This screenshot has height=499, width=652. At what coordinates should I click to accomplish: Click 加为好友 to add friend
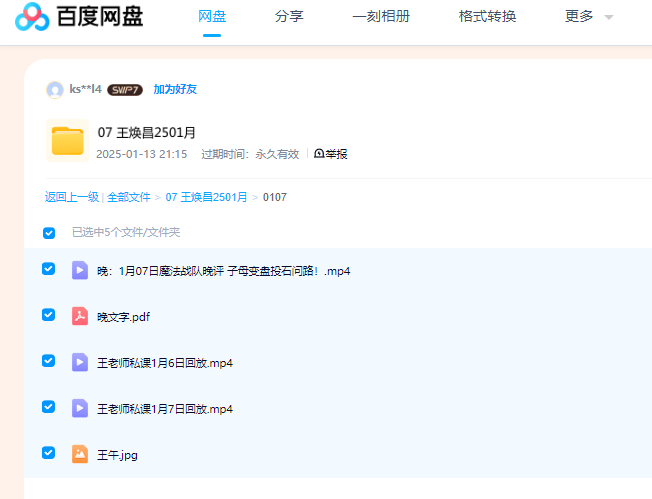tap(175, 89)
